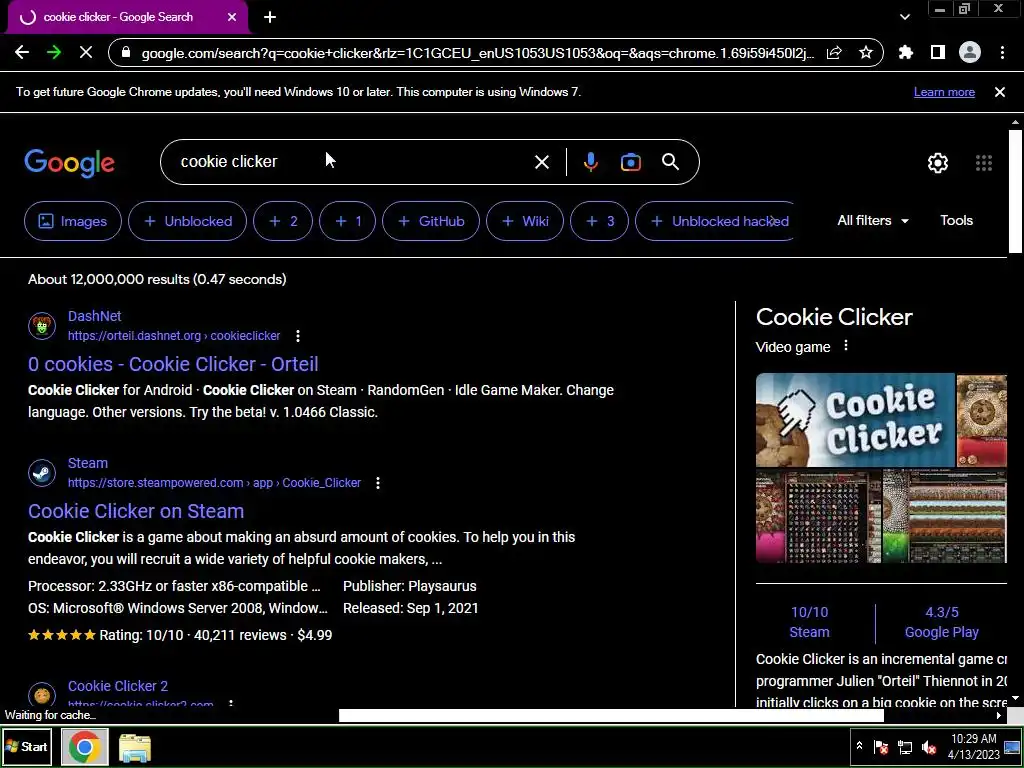Viewport: 1024px width, 768px height.
Task: Open more options for the Steam result
Action: coord(377,483)
